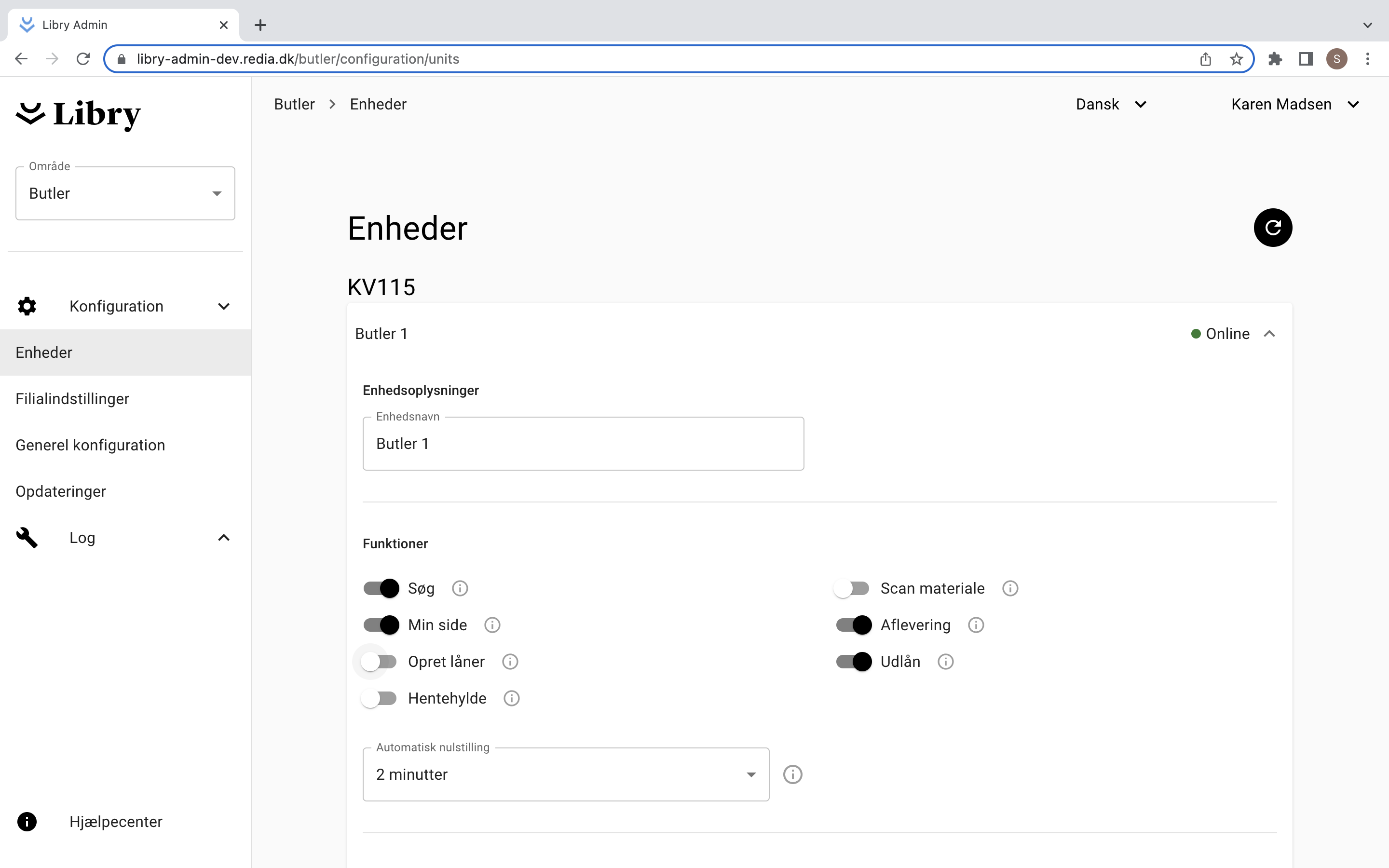The width and height of the screenshot is (1389, 868).
Task: Enable the Opret låner toggle
Action: (379, 662)
